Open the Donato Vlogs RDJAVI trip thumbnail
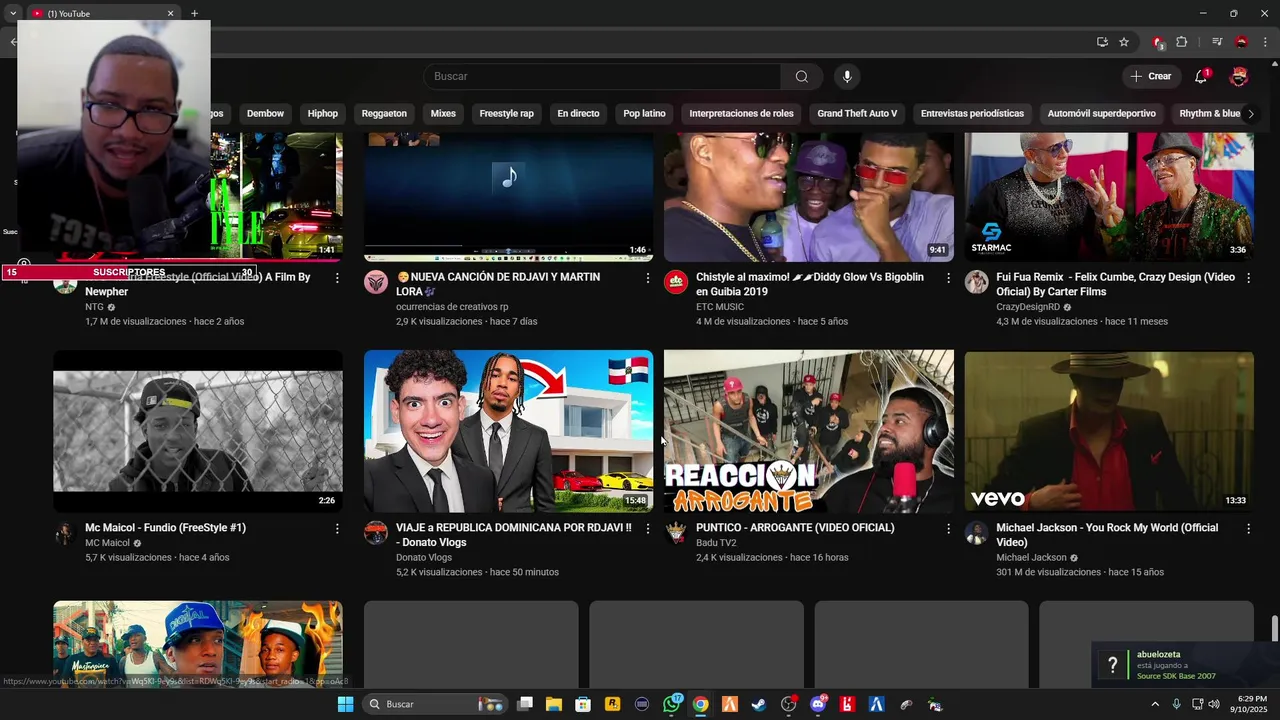1280x720 pixels. coord(508,431)
